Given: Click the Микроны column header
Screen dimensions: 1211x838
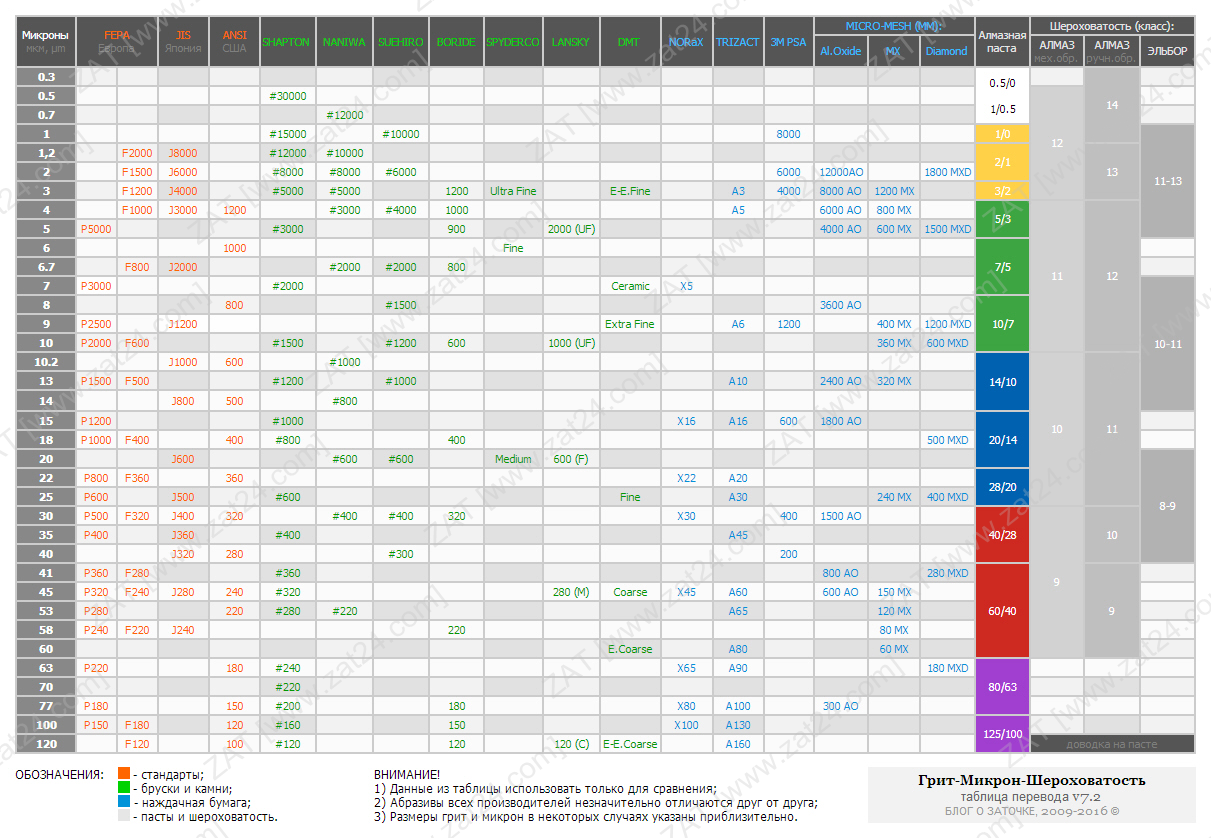Looking at the screenshot, I should [46, 41].
